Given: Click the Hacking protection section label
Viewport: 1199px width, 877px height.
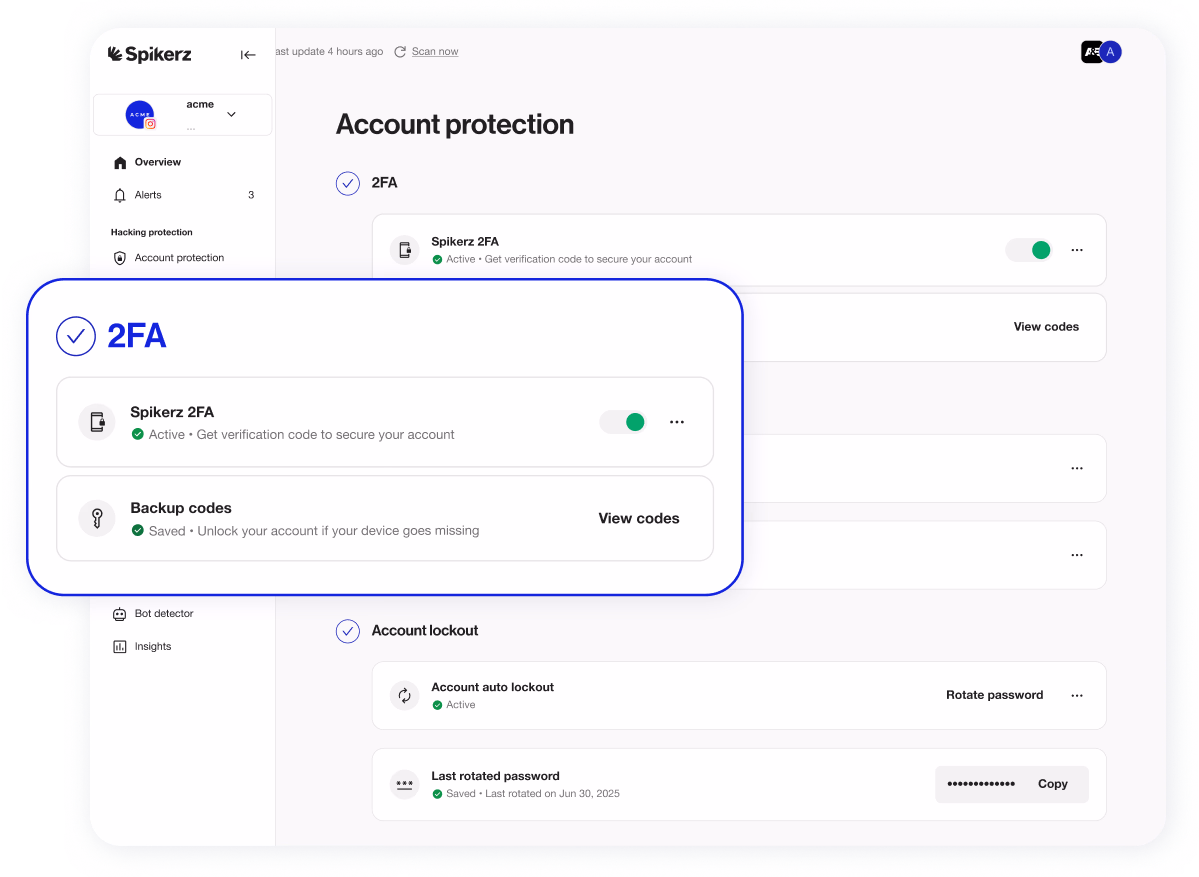Looking at the screenshot, I should [151, 232].
